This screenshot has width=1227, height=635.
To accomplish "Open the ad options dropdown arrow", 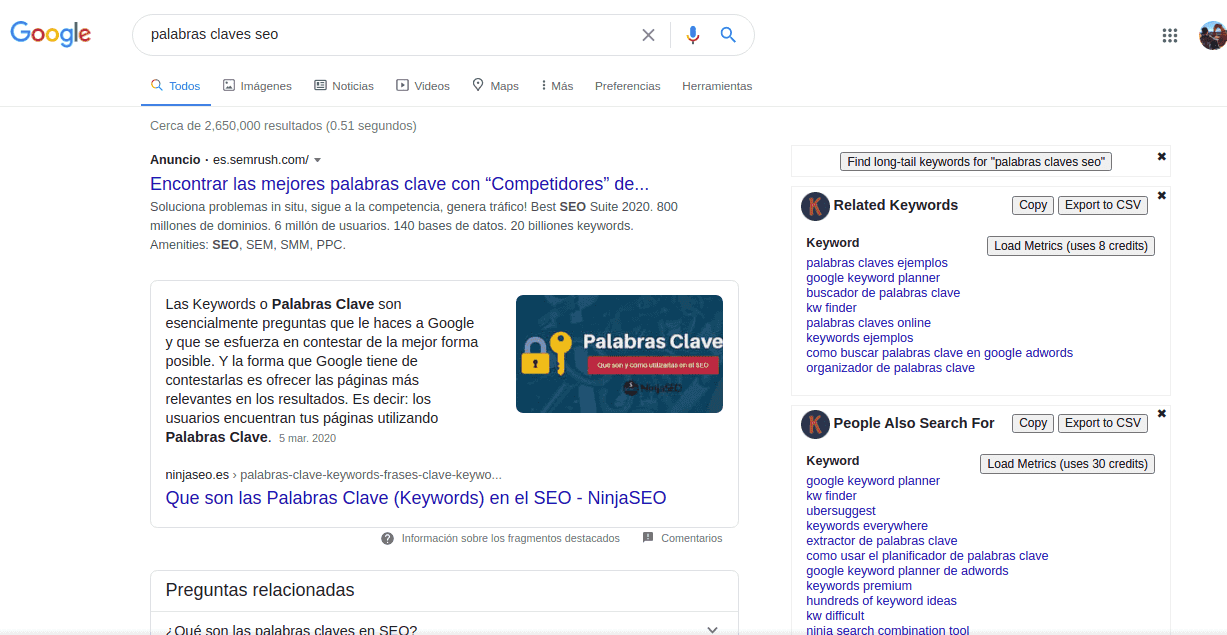I will [x=317, y=160].
